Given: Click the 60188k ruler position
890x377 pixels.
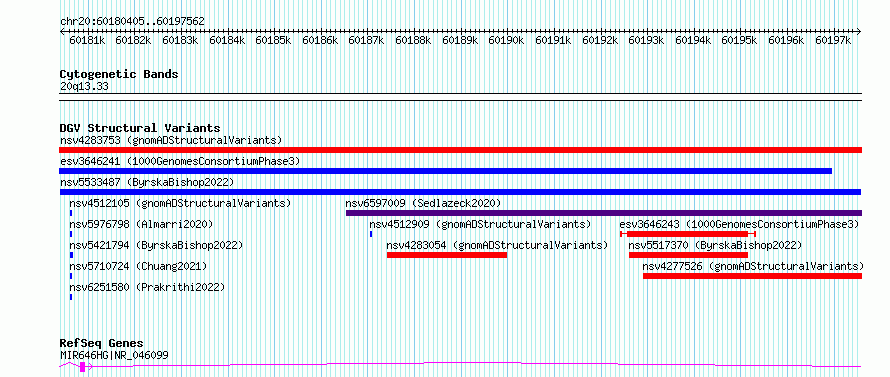Looking at the screenshot, I should (x=413, y=40).
